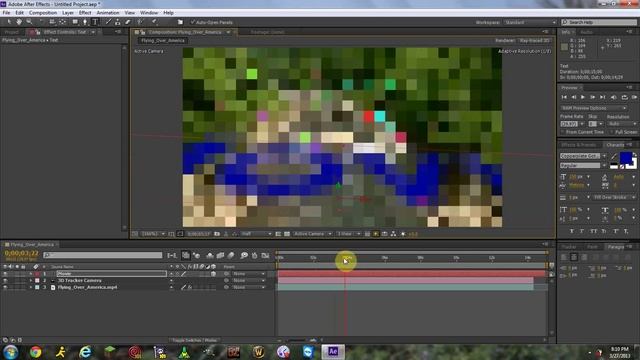Toggle loop option in Preview panel
The image size is (640, 360).
coord(624,97)
